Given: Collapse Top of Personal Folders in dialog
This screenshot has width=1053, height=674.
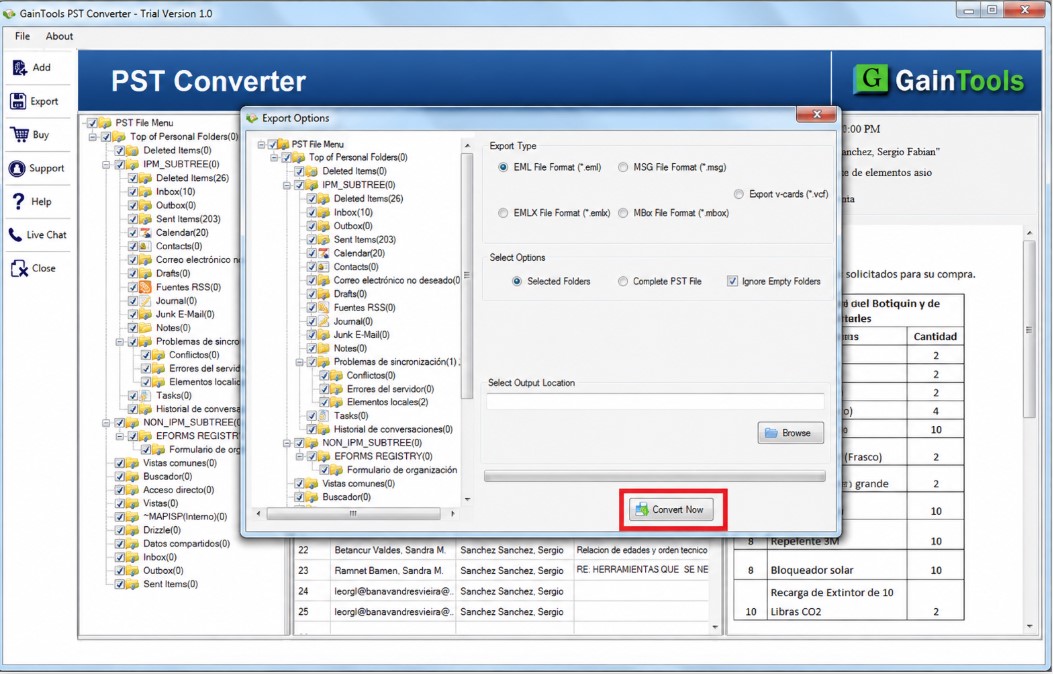Looking at the screenshot, I should 274,158.
